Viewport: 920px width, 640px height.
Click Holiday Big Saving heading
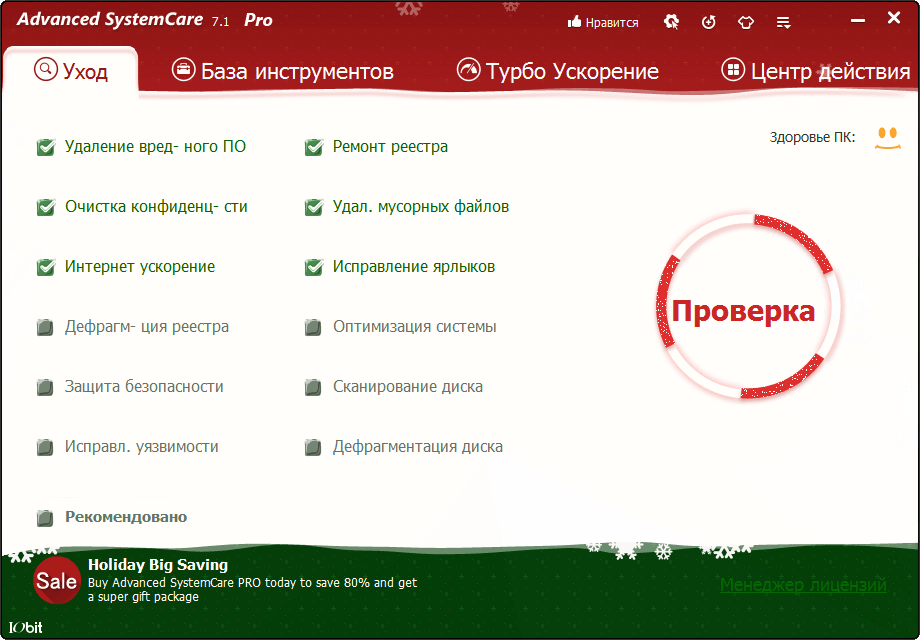click(x=158, y=565)
